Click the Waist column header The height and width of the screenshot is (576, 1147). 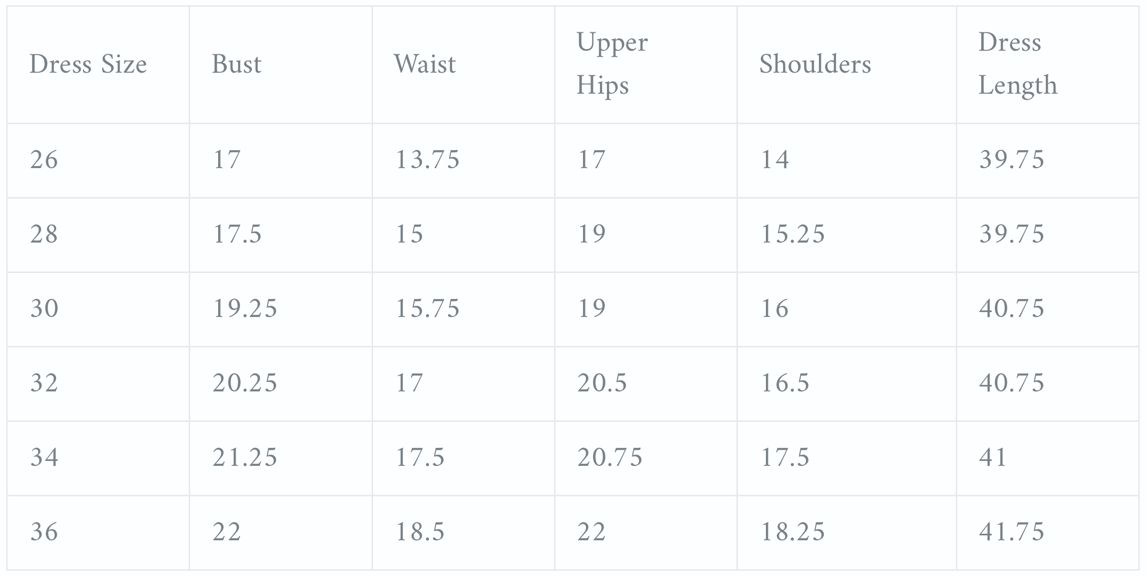click(x=425, y=65)
